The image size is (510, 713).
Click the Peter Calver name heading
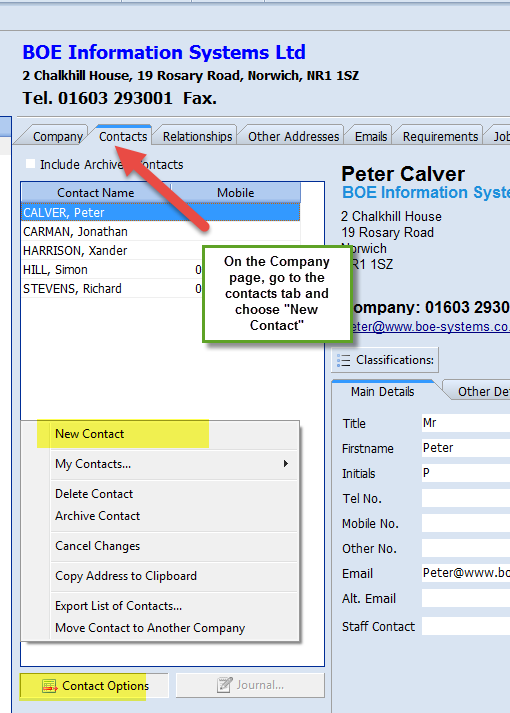403,174
